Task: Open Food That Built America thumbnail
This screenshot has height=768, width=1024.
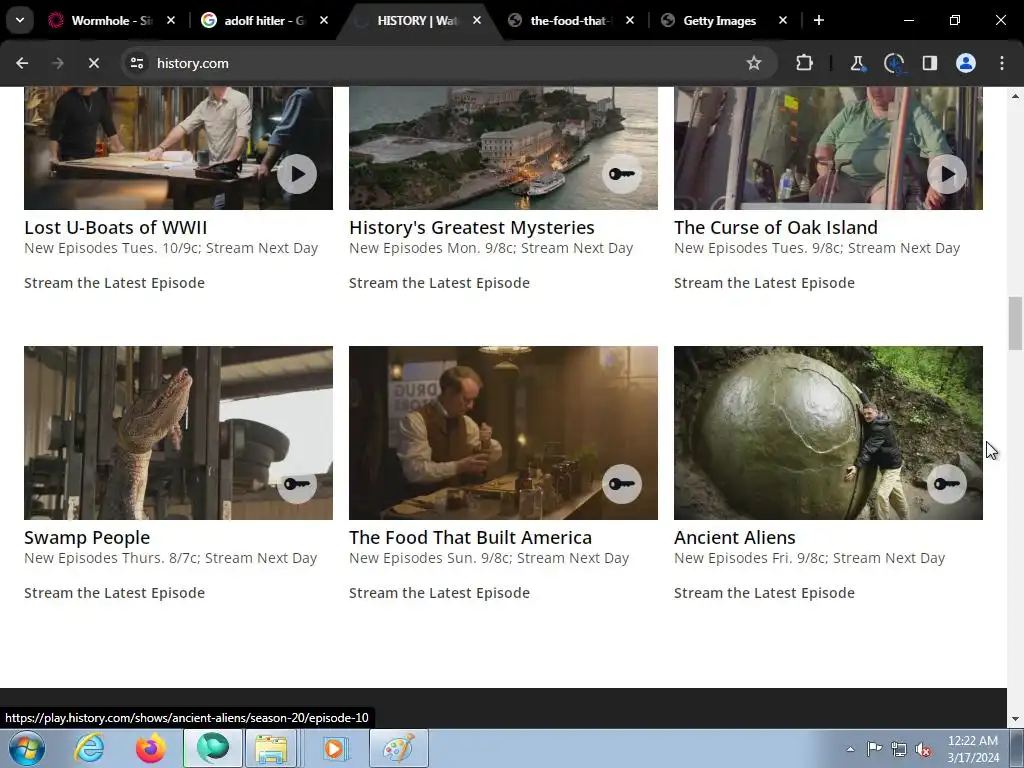Action: click(x=504, y=433)
